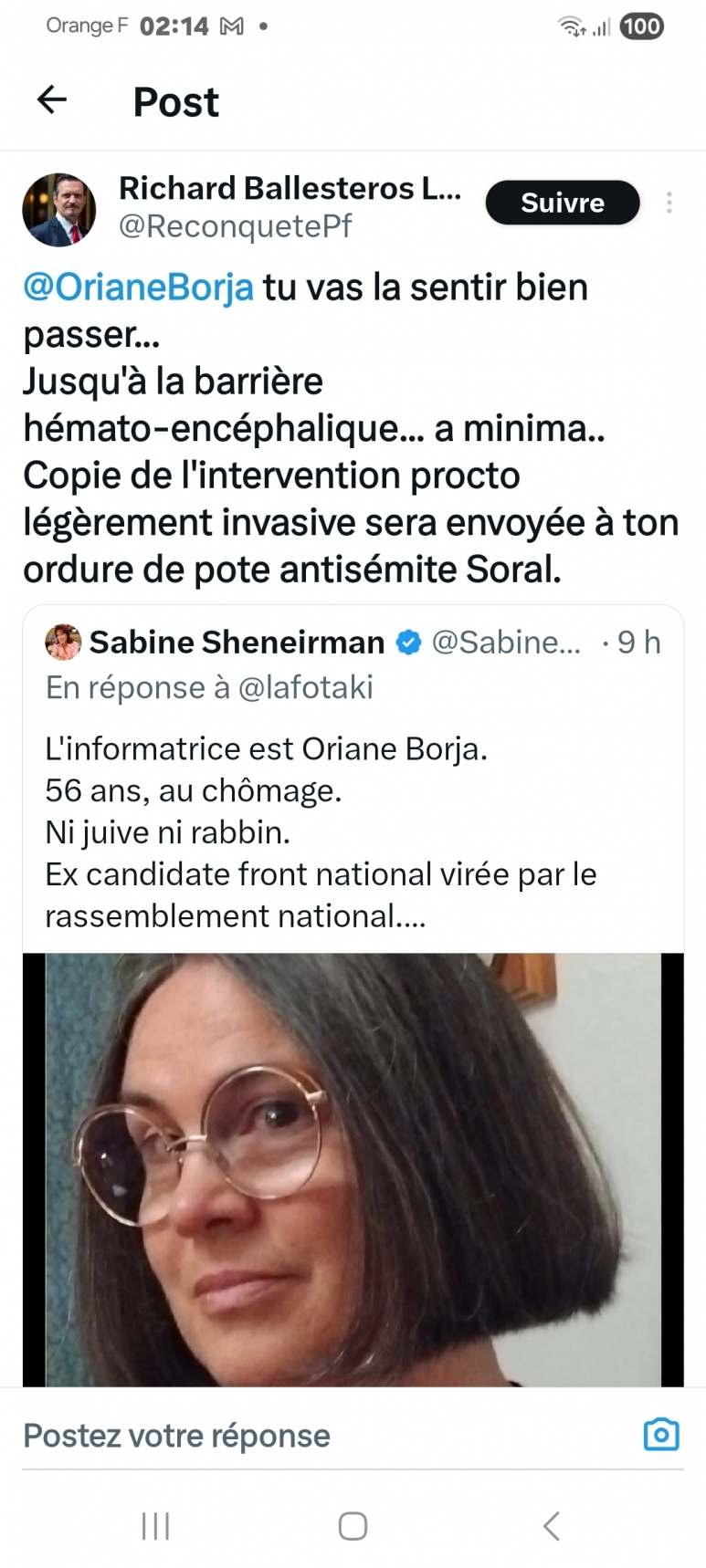
Task: Tap the camera icon in reply bar
Action: click(661, 1435)
